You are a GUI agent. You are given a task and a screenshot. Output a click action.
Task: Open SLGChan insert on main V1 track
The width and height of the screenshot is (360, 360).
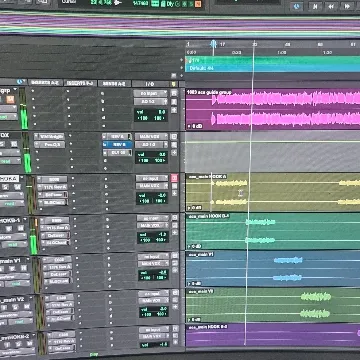coord(57,281)
